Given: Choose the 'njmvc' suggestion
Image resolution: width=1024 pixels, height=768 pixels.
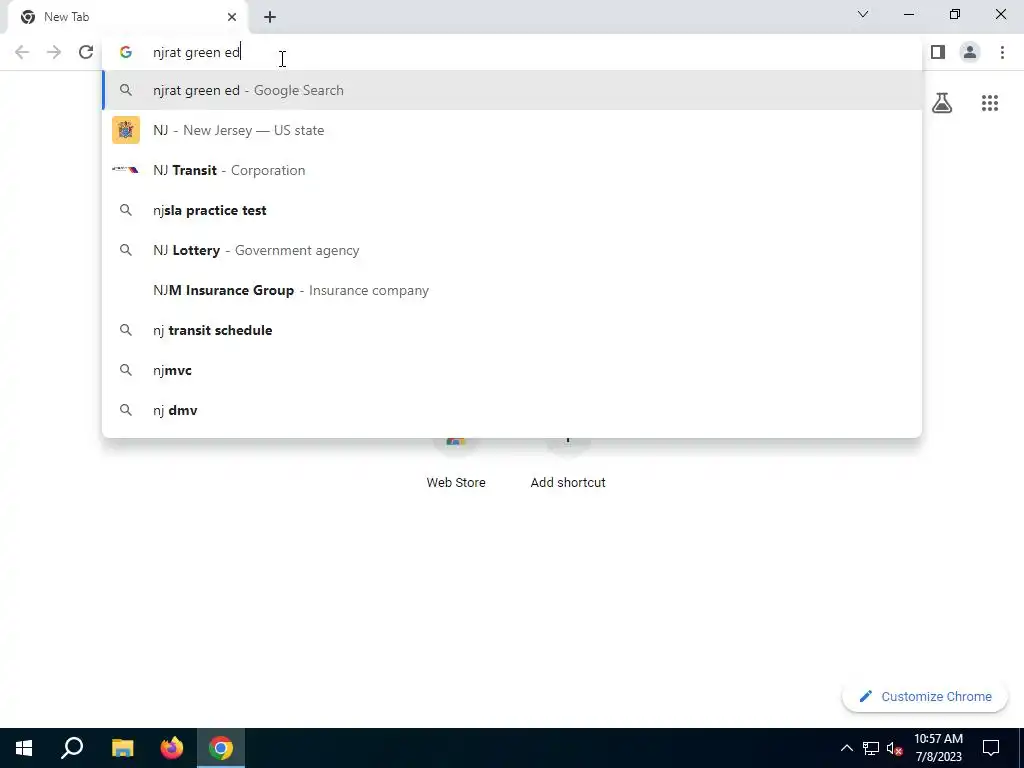Looking at the screenshot, I should pyautogui.click(x=512, y=370).
